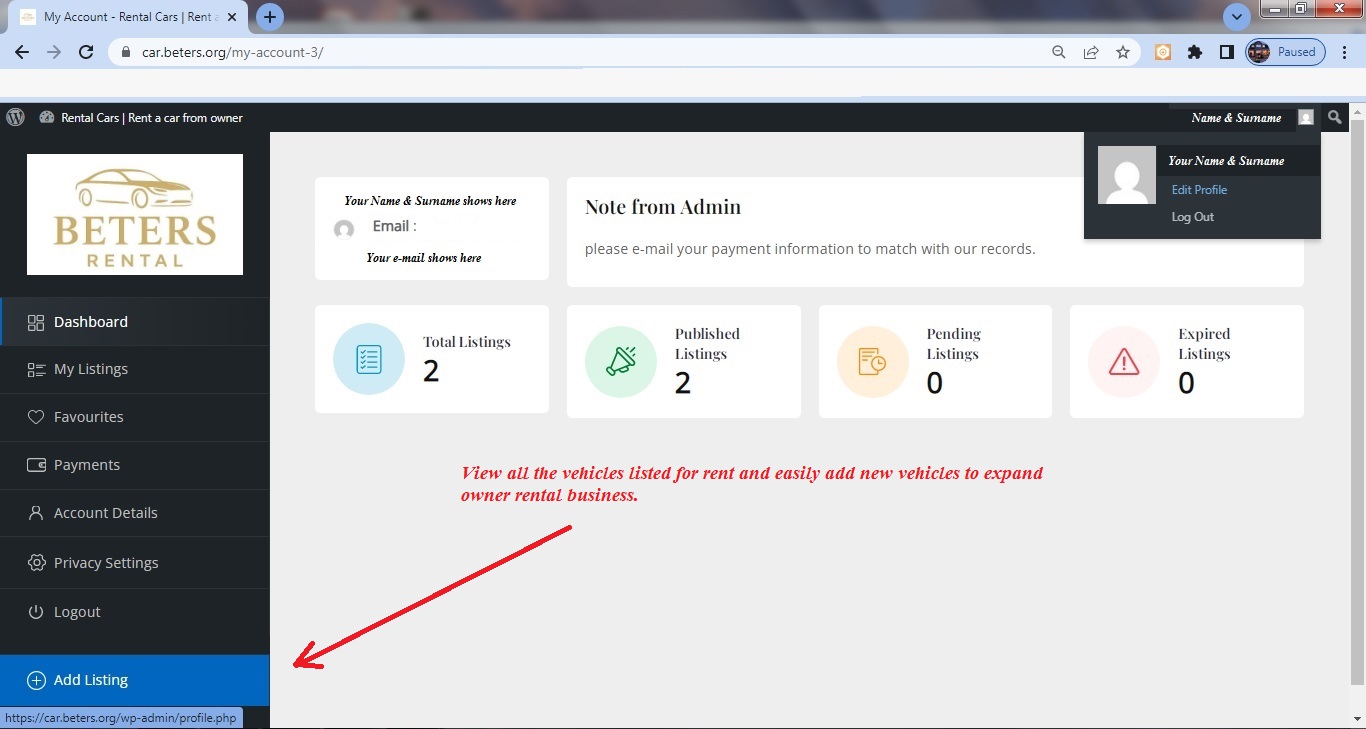The height and width of the screenshot is (729, 1366).
Task: Click the Add Listing button
Action: 135,680
